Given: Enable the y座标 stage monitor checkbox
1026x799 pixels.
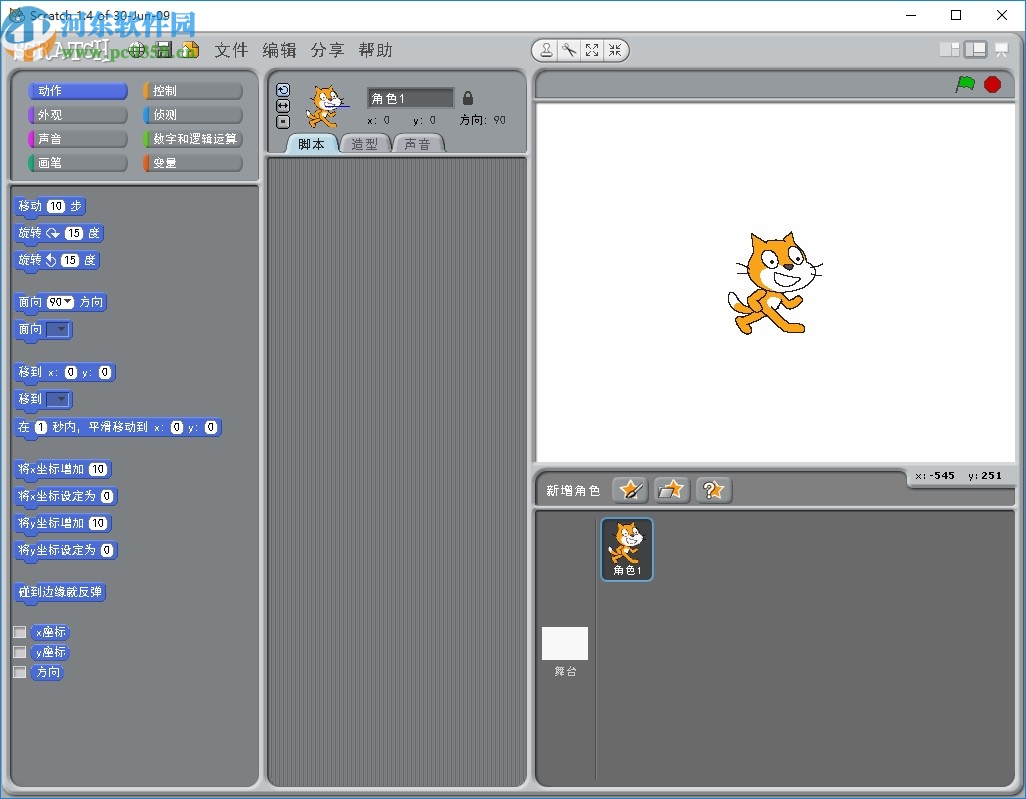Looking at the screenshot, I should pyautogui.click(x=17, y=651).
